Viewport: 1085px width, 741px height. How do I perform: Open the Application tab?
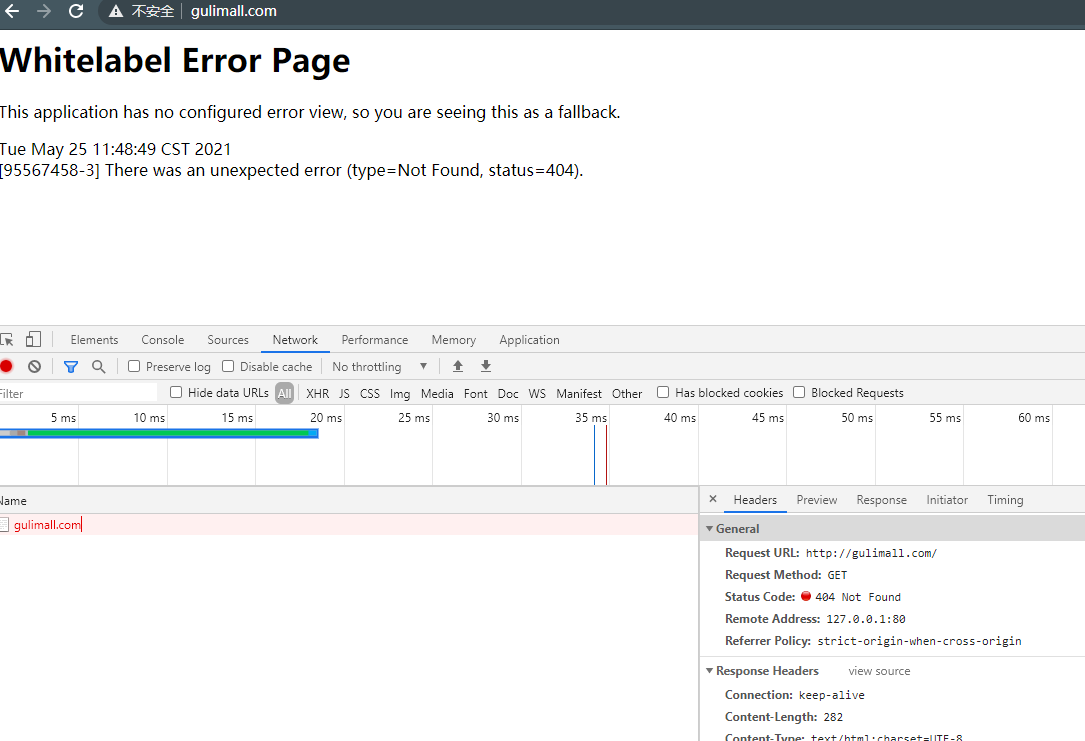pyautogui.click(x=529, y=340)
